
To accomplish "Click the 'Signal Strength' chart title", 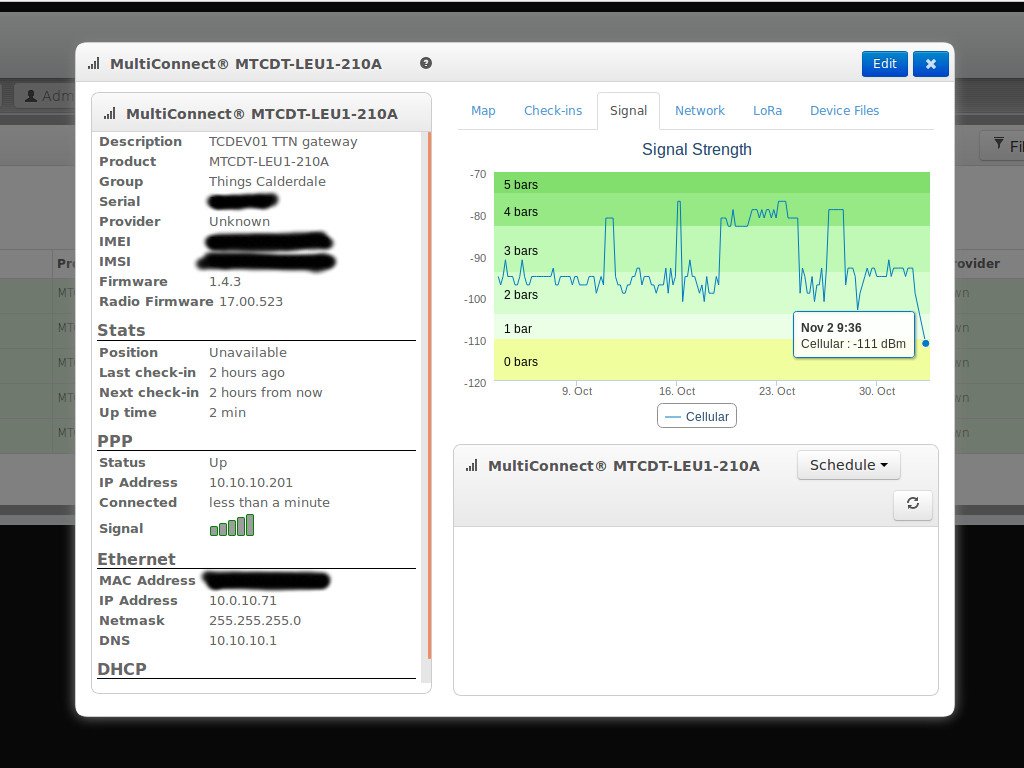I will coord(697,150).
